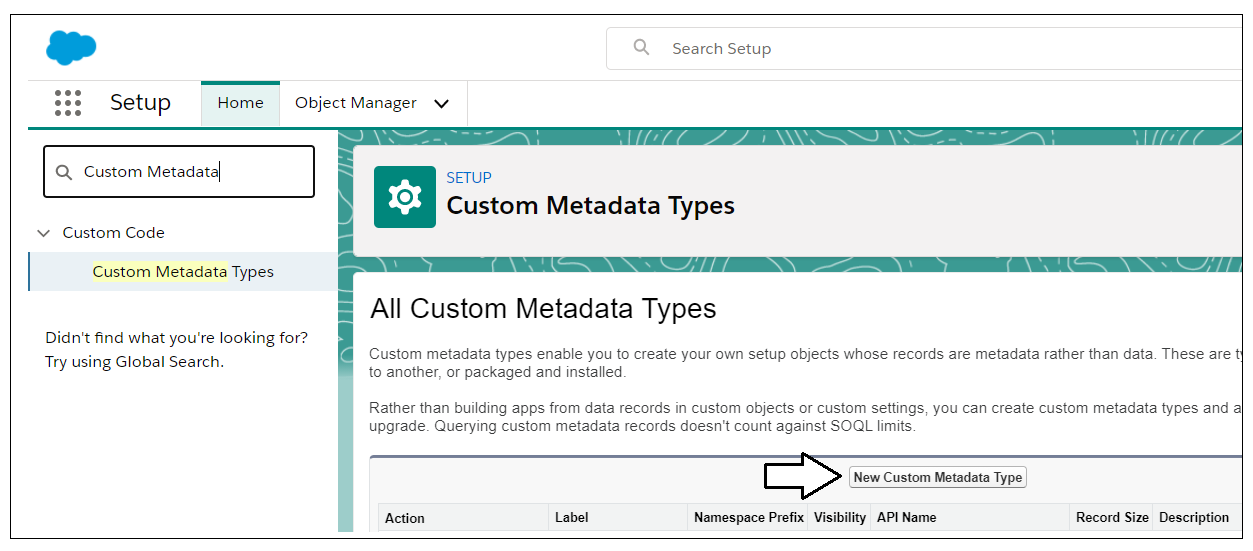The width and height of the screenshot is (1253, 551).
Task: Click the Quick Find search magnifier icon
Action: coord(64,172)
